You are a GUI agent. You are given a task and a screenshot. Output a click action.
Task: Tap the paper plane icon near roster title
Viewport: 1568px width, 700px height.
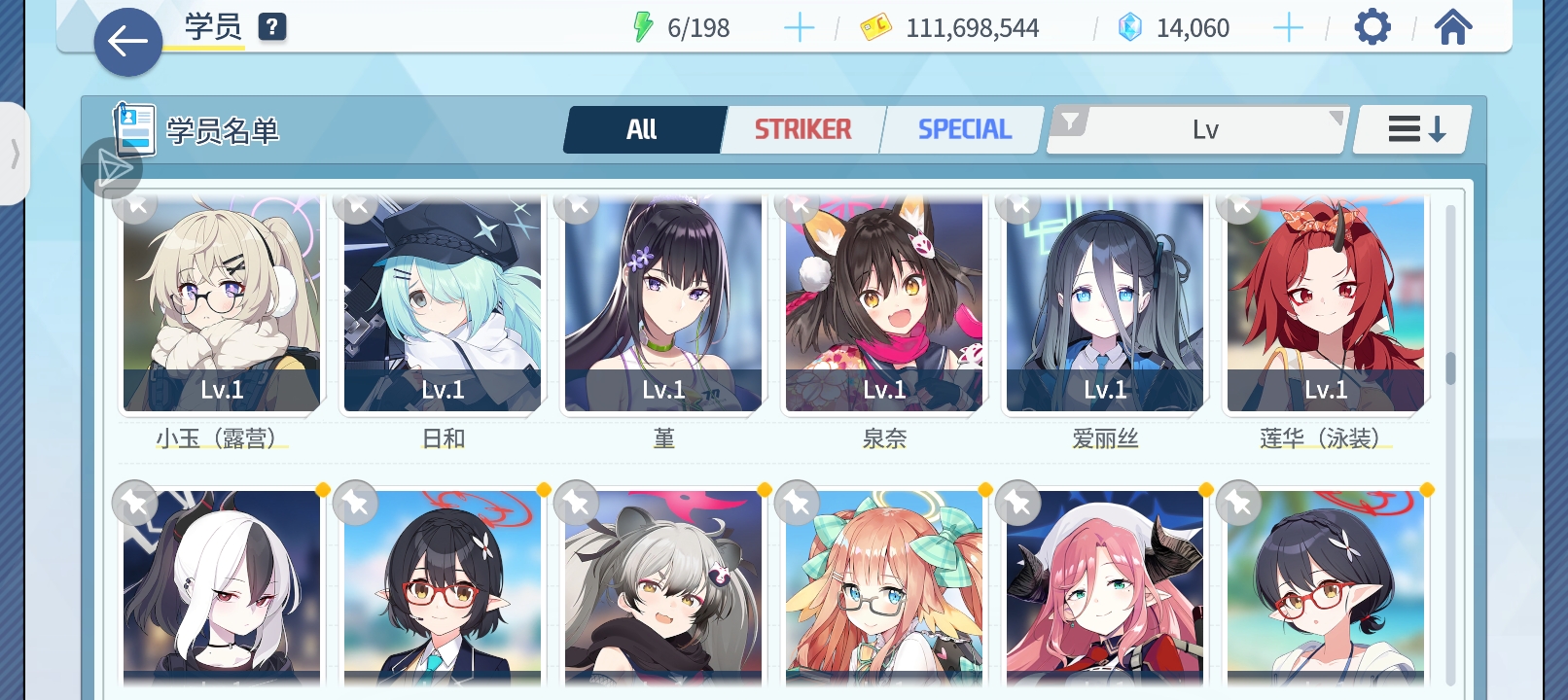[113, 169]
